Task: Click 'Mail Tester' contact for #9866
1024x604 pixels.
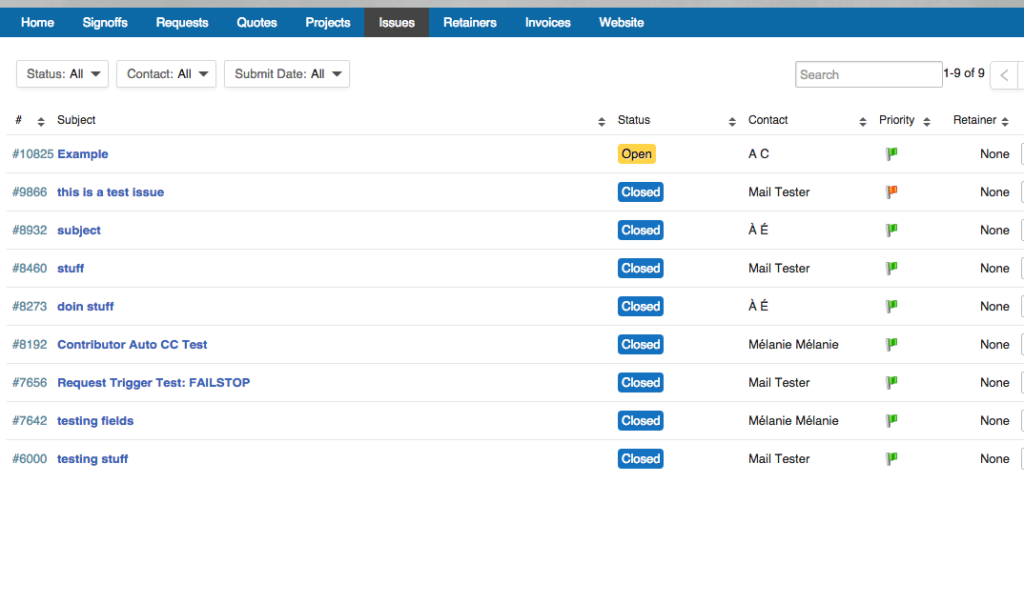Action: tap(779, 192)
